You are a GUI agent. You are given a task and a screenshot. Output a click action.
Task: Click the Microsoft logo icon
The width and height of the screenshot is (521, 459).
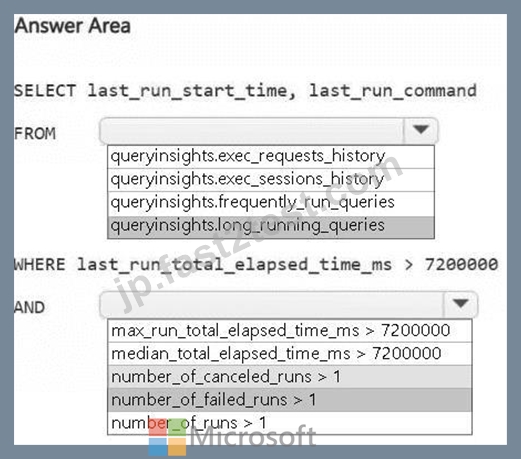167,437
